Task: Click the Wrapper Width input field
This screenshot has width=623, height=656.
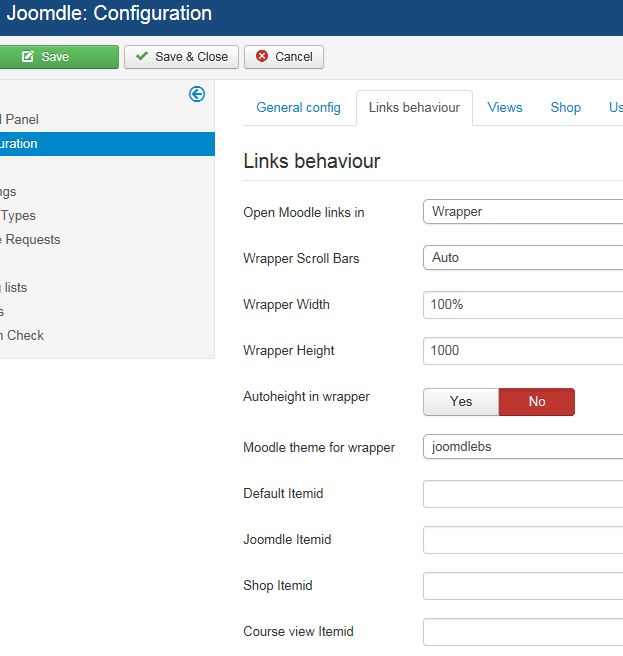Action: 522,305
